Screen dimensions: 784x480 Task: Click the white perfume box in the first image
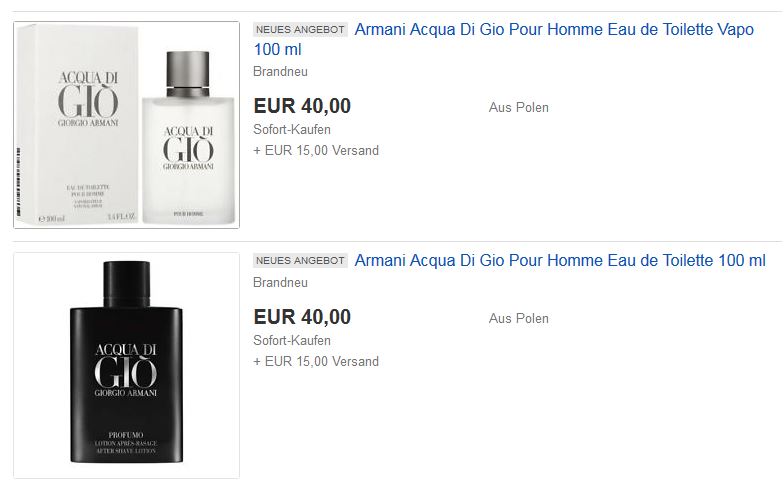click(78, 125)
